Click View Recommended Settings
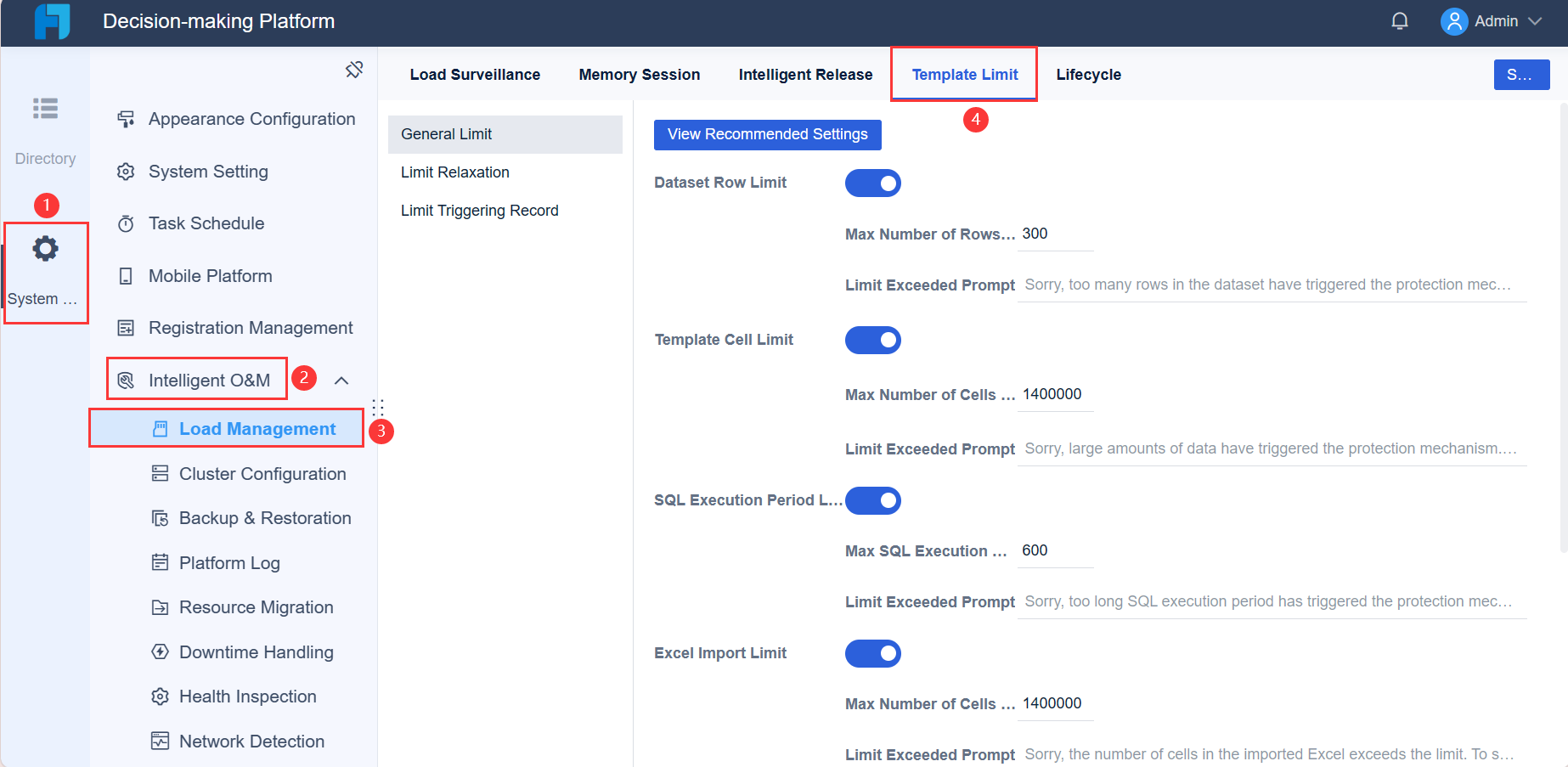 click(767, 134)
